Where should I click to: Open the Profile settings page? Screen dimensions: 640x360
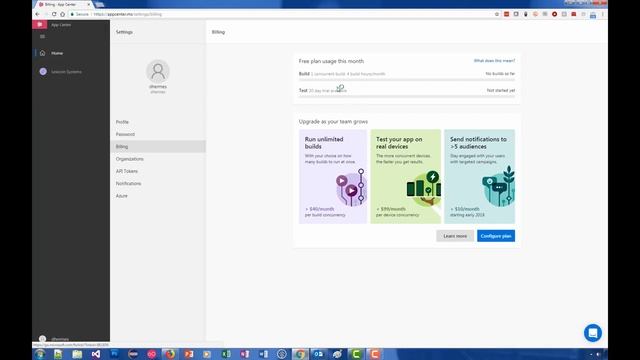click(x=122, y=122)
